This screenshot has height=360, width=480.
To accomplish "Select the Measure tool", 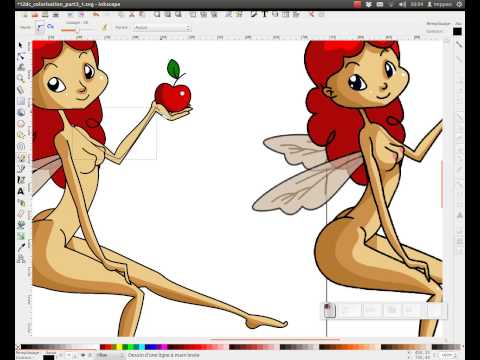I will coord(21,90).
